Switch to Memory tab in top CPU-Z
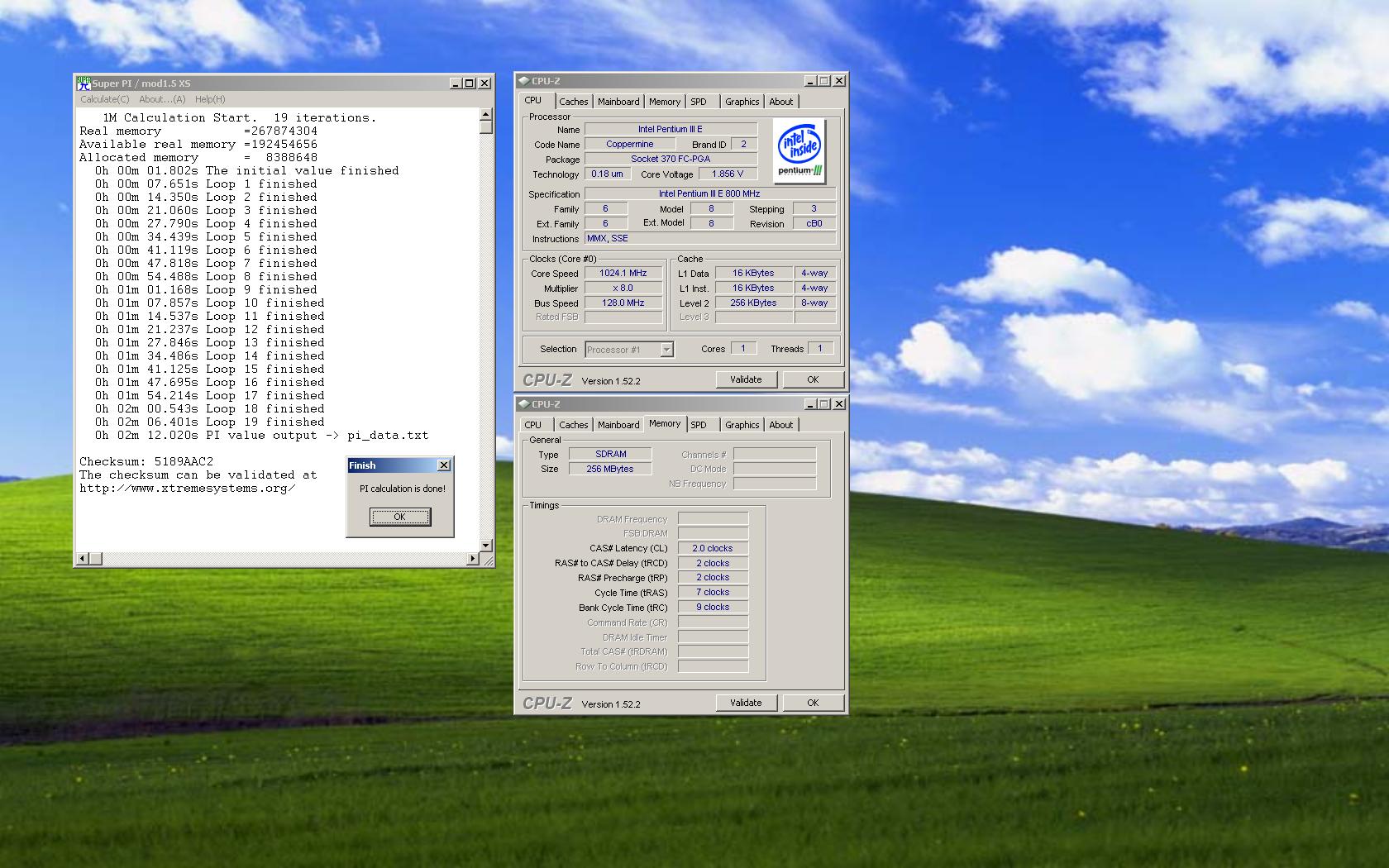Screen dimensions: 1389x868 [x=665, y=102]
